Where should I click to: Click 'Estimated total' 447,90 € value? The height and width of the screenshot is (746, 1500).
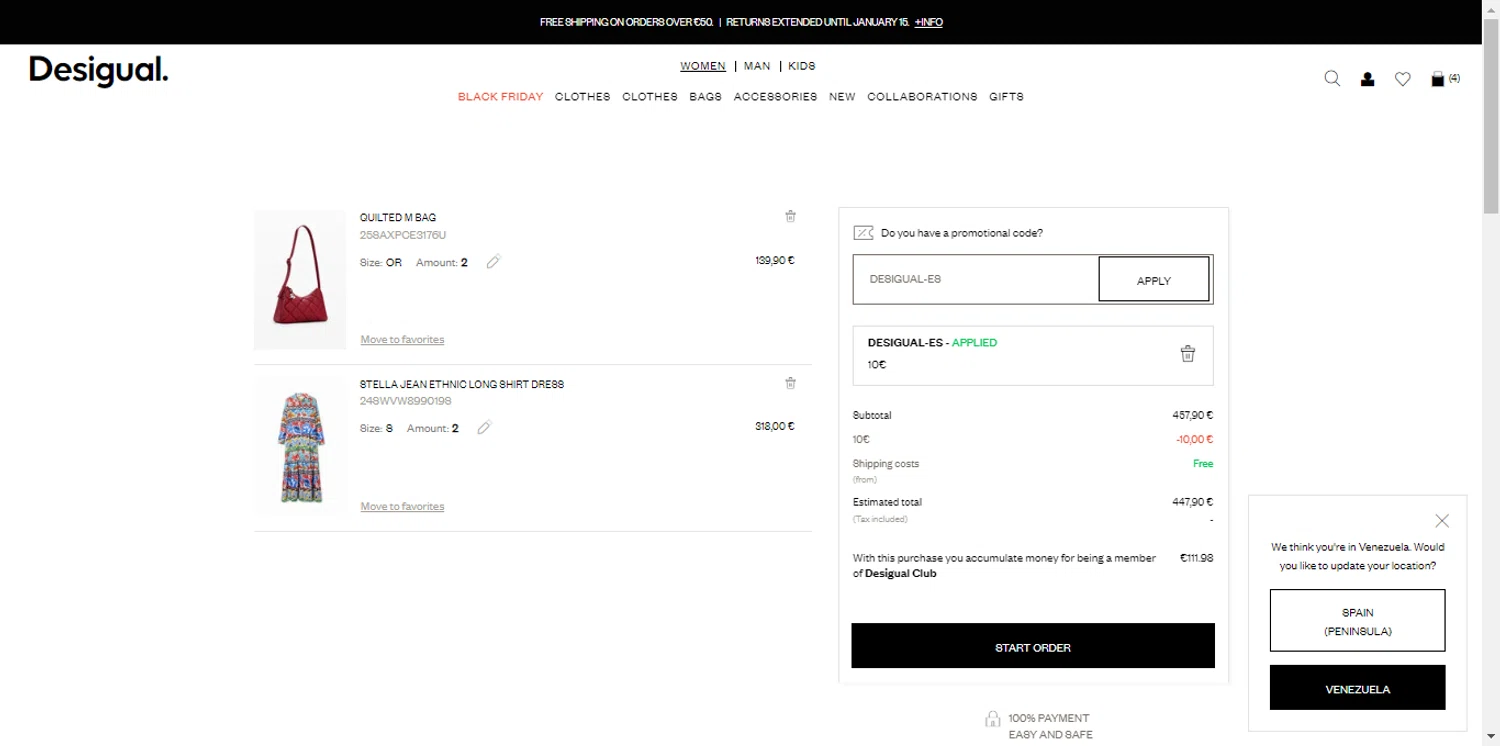pyautogui.click(x=1192, y=502)
